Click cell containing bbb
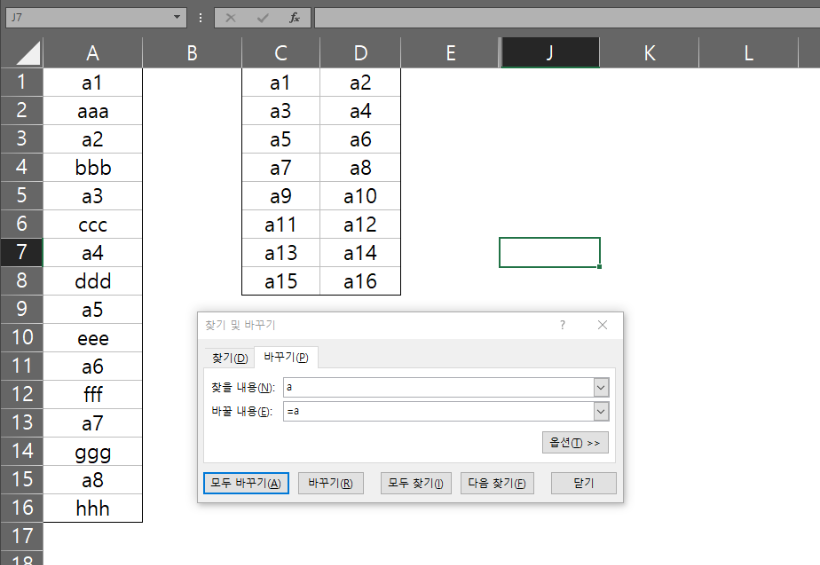Image resolution: width=820 pixels, height=565 pixels. tap(93, 167)
